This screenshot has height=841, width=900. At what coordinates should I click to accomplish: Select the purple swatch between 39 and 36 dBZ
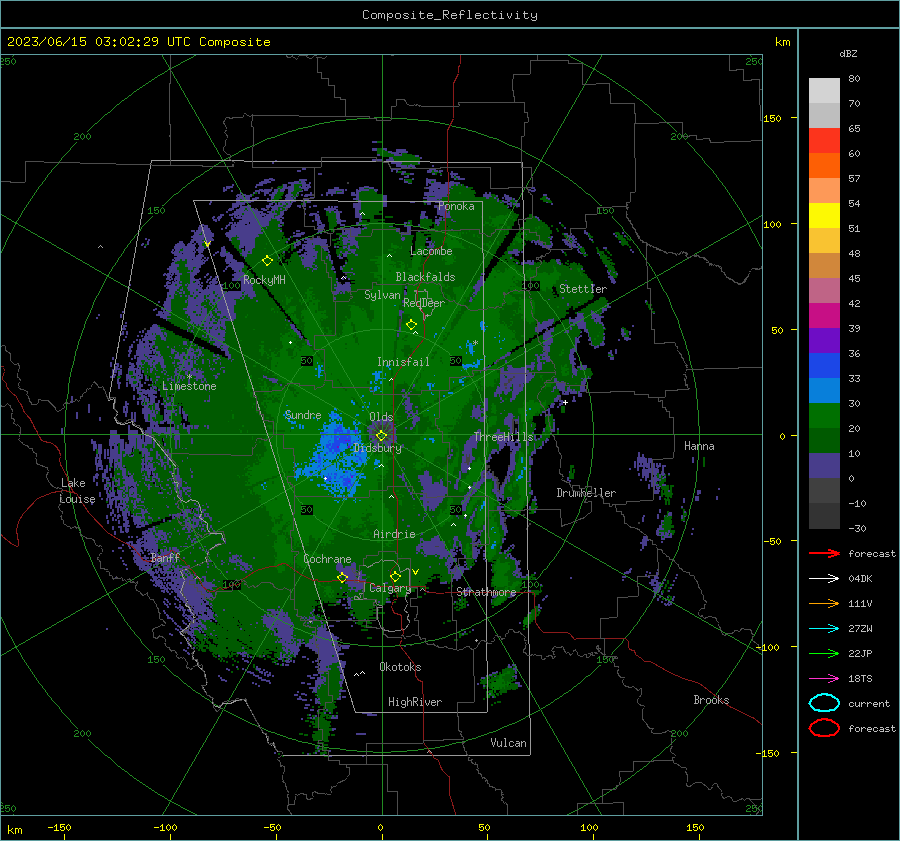pyautogui.click(x=824, y=340)
